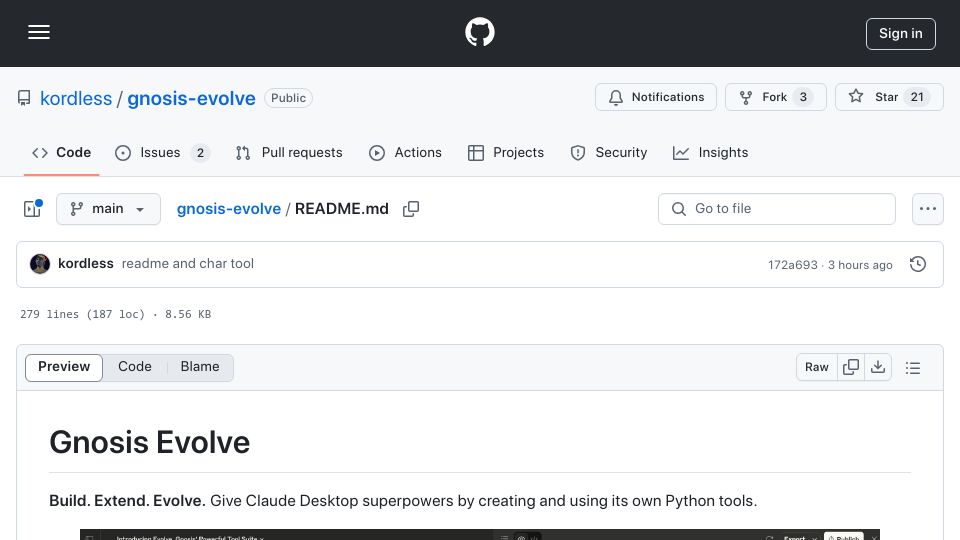Download the raw file
The height and width of the screenshot is (540, 960).
(x=878, y=367)
